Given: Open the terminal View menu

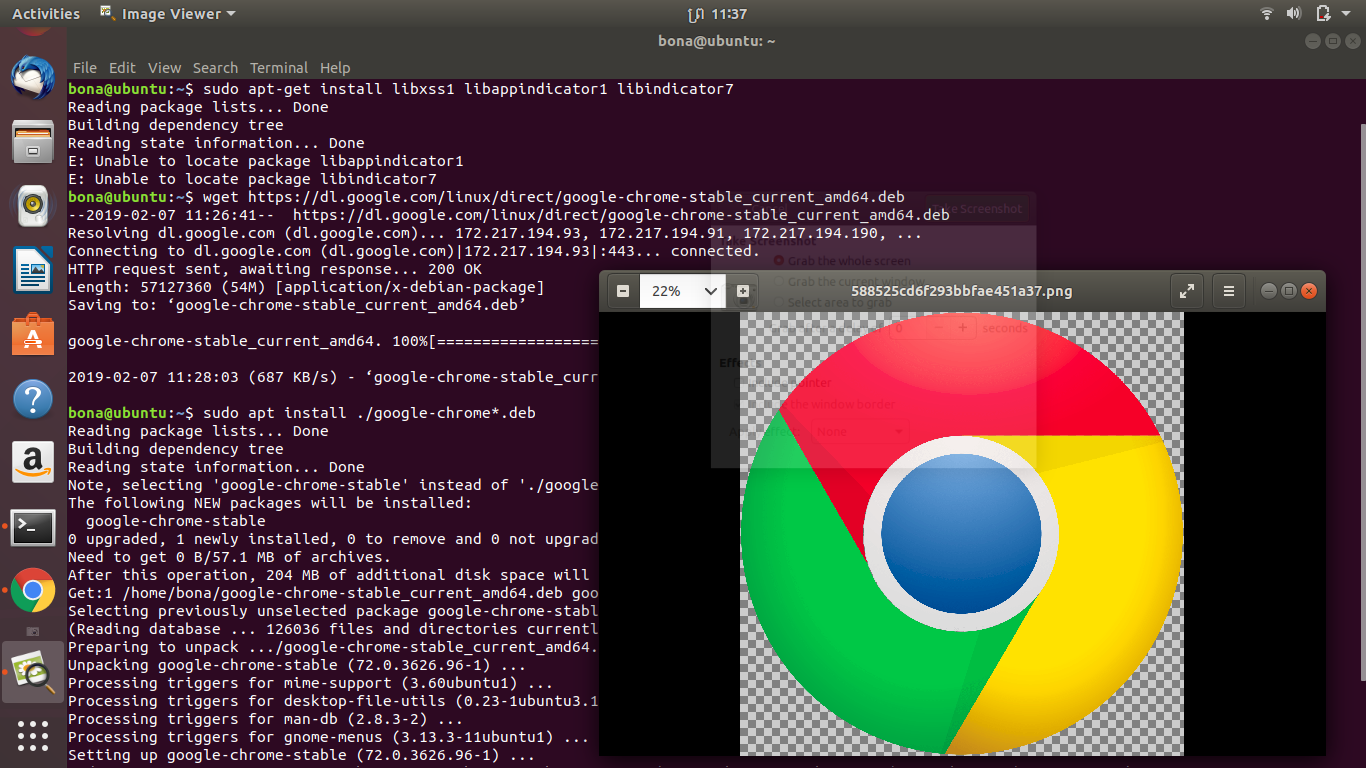Looking at the screenshot, I should click(164, 68).
